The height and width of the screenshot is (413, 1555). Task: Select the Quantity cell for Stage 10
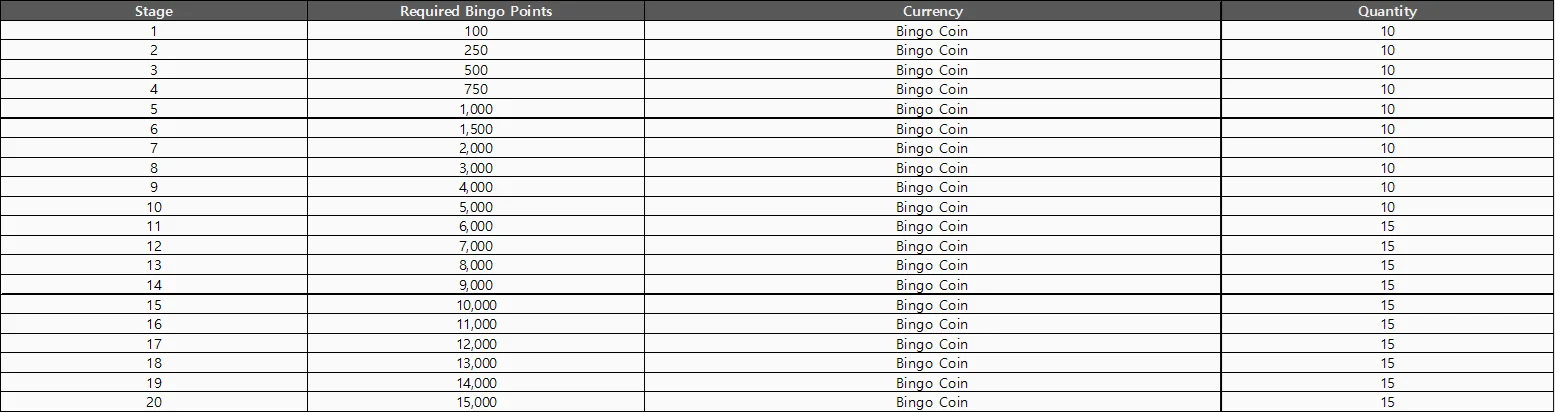coord(1387,207)
